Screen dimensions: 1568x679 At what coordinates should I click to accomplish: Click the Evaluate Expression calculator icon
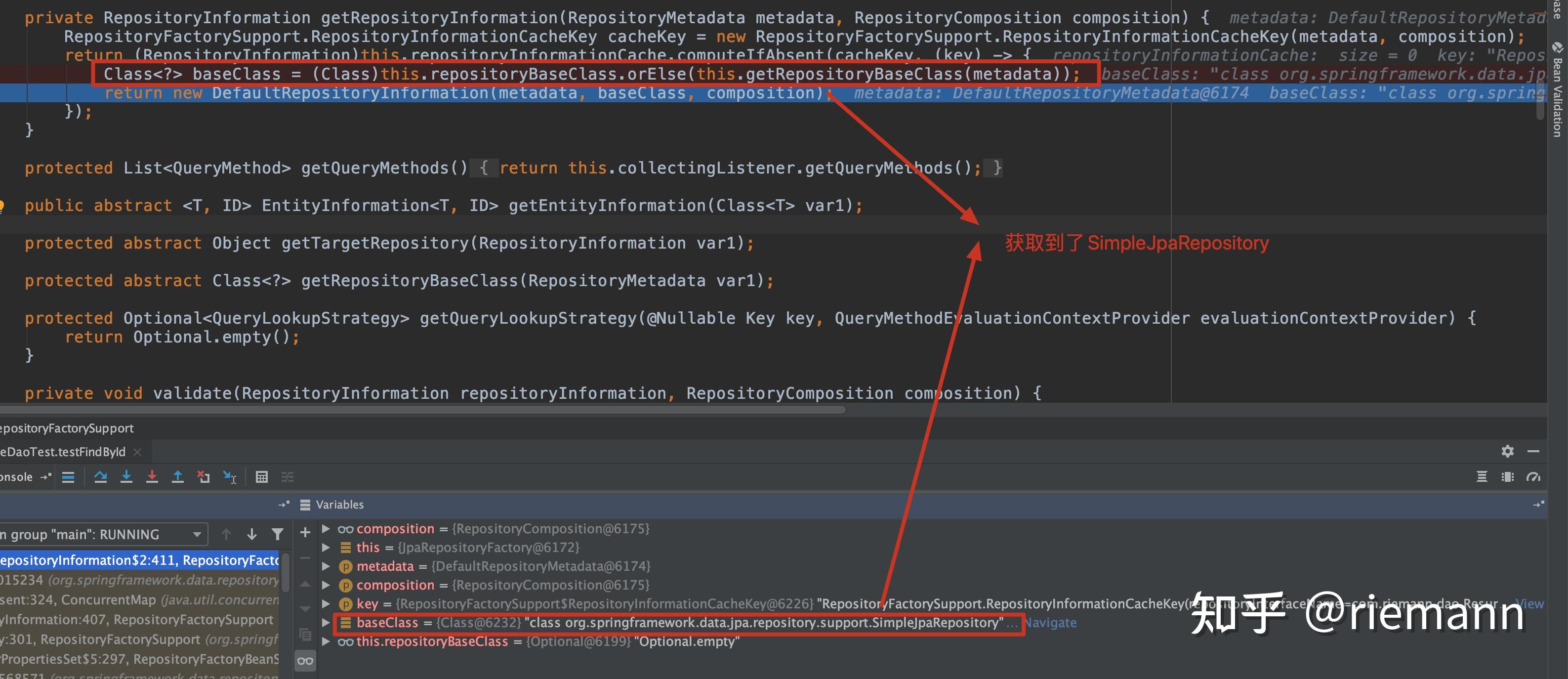tap(262, 477)
